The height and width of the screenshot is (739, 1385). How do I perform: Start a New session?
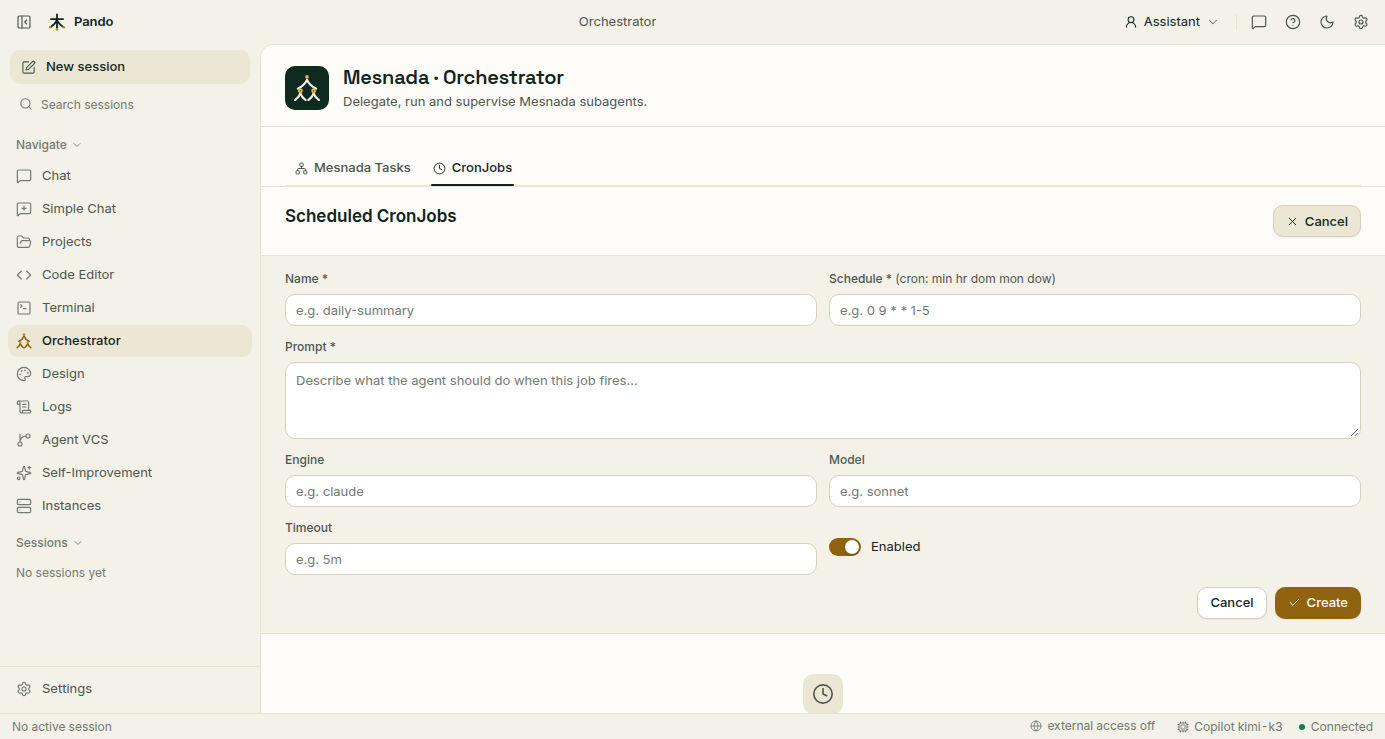click(x=130, y=67)
